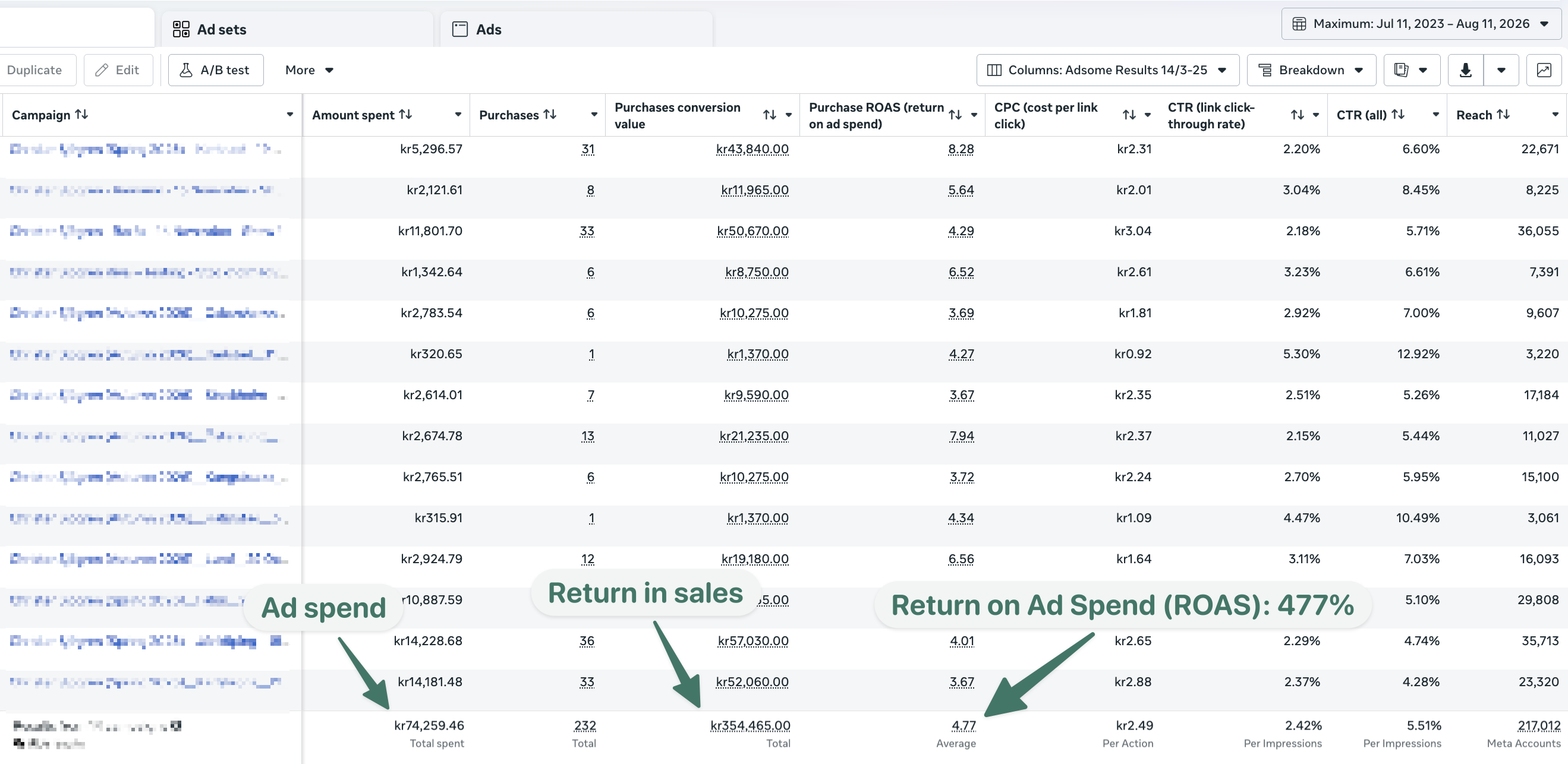Click the calendar icon in date range

[1299, 24]
